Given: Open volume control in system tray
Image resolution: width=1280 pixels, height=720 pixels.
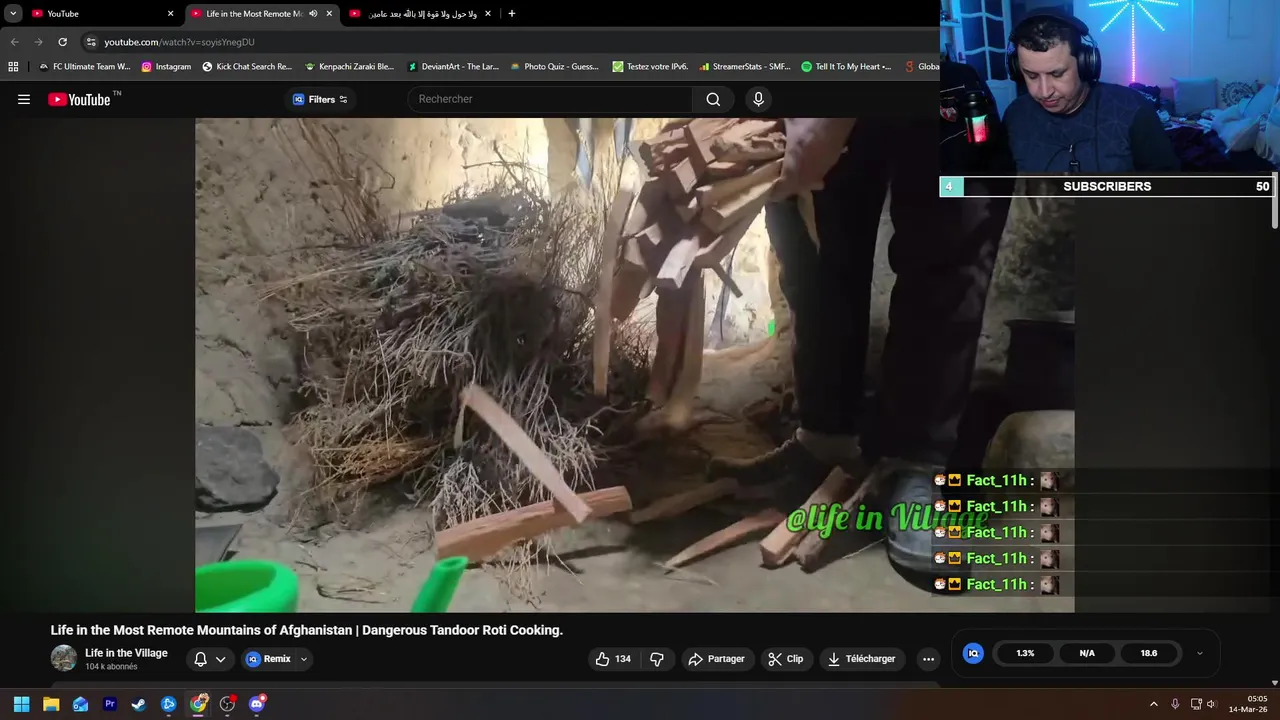Looking at the screenshot, I should coord(1211,704).
